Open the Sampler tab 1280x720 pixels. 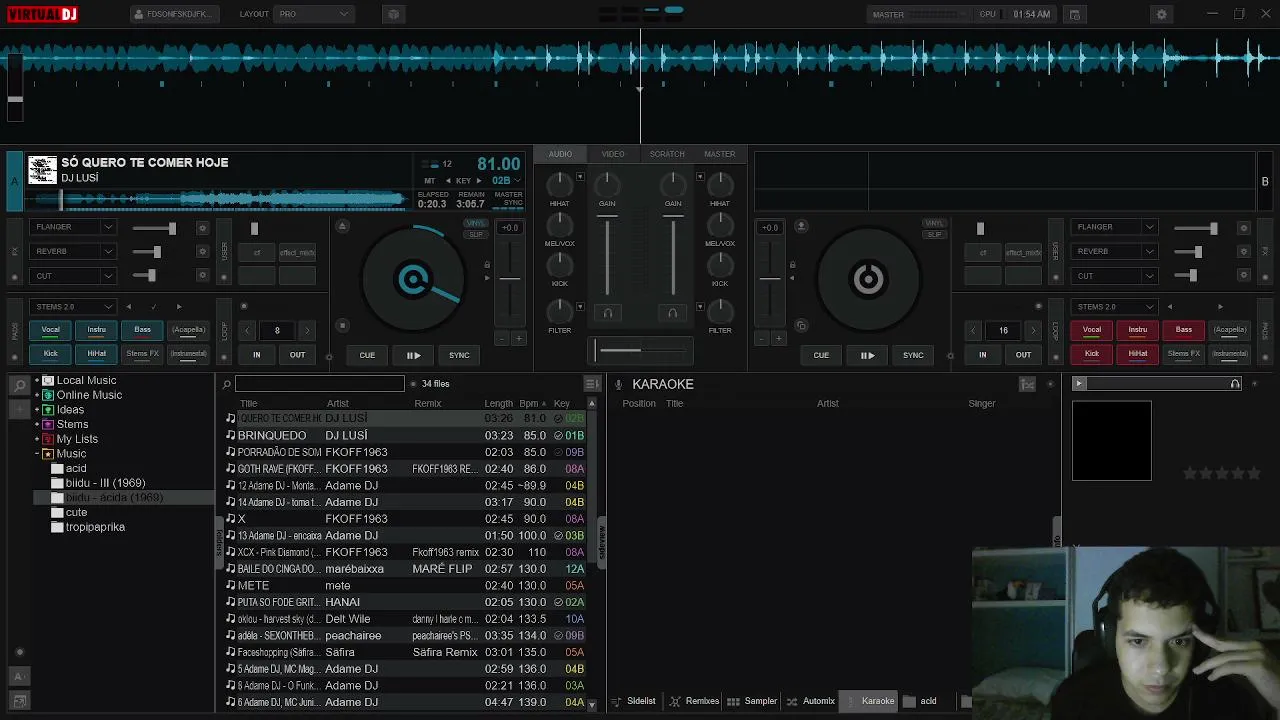752,701
